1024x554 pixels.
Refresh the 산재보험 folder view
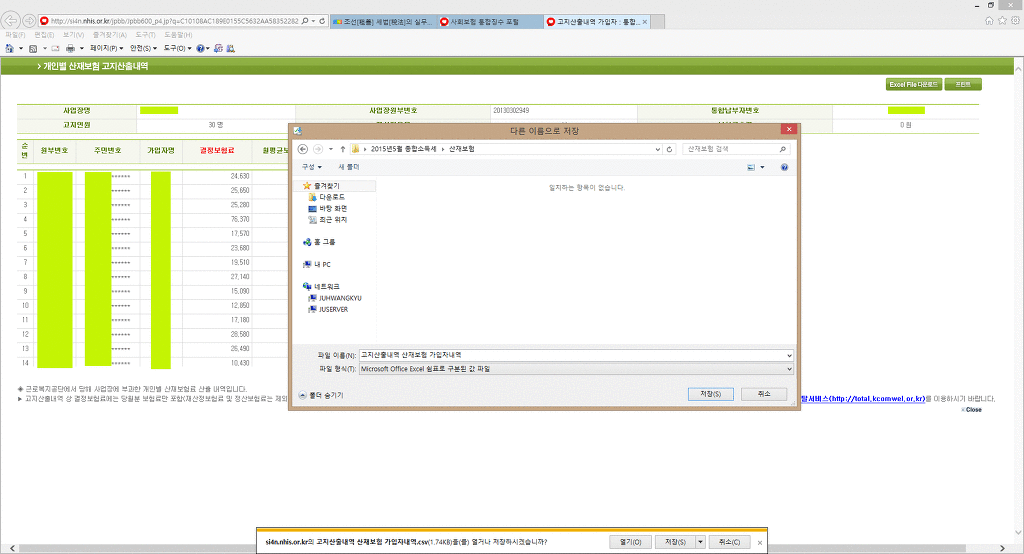point(669,149)
